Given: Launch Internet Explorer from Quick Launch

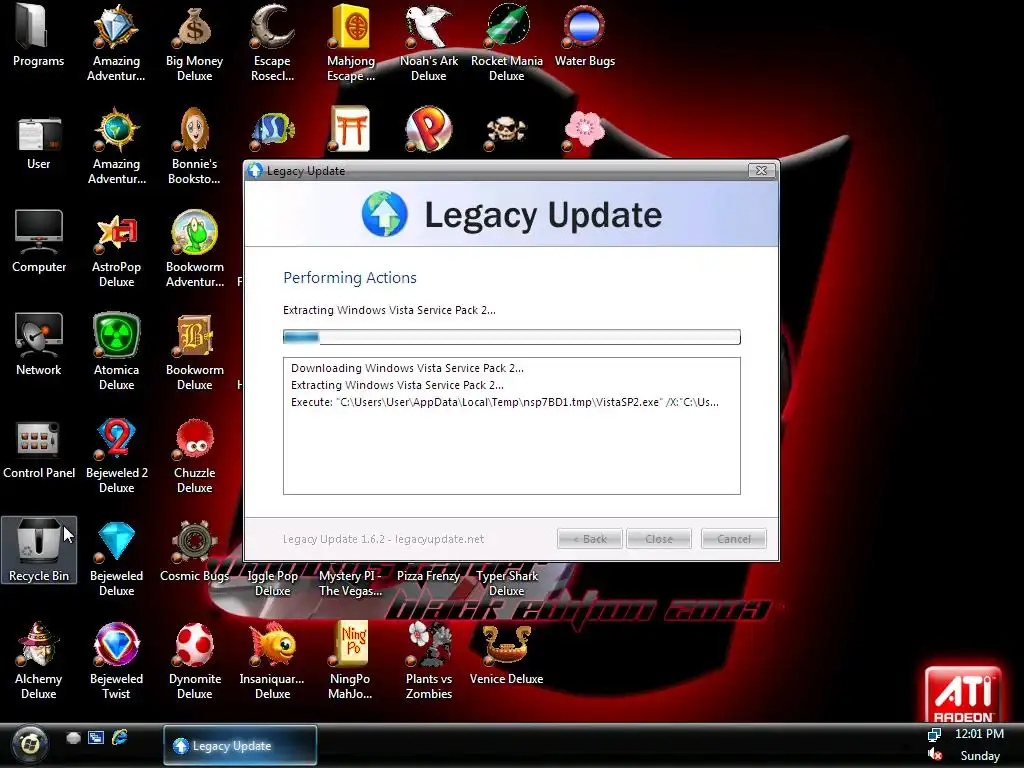Looking at the screenshot, I should (120, 738).
